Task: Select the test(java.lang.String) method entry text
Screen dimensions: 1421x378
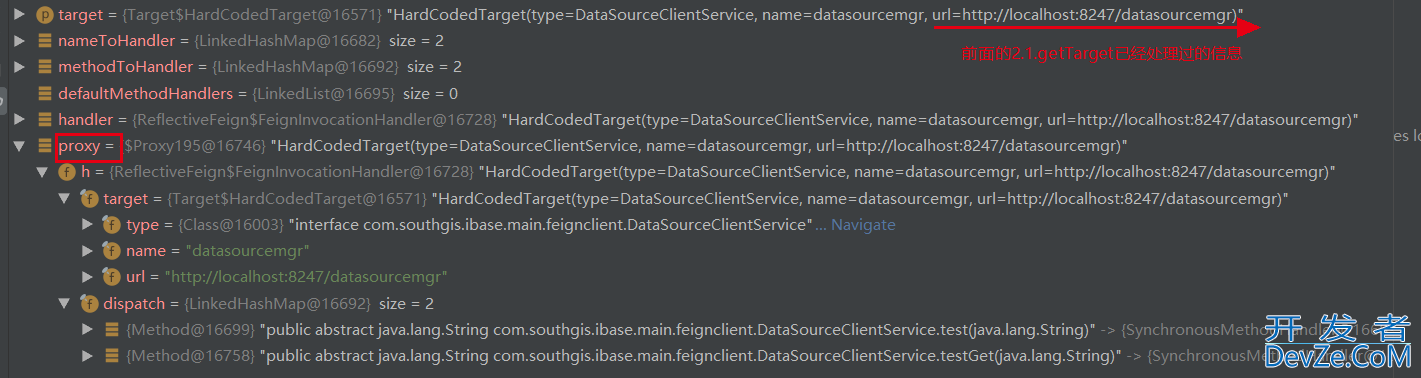Action: (678, 329)
